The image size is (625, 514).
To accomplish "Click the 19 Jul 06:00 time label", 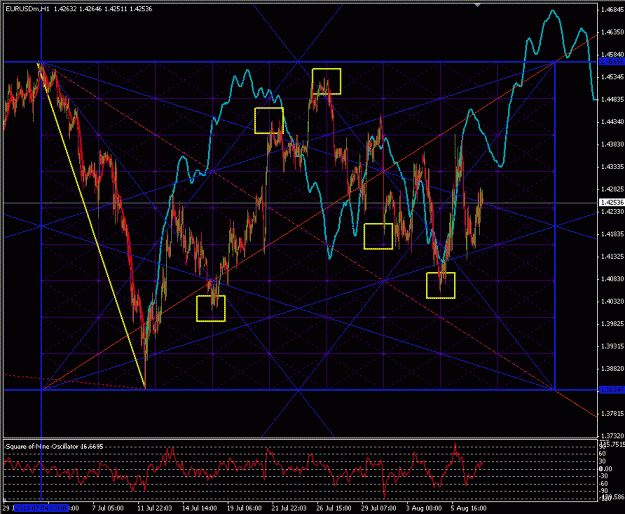I will [x=244, y=508].
